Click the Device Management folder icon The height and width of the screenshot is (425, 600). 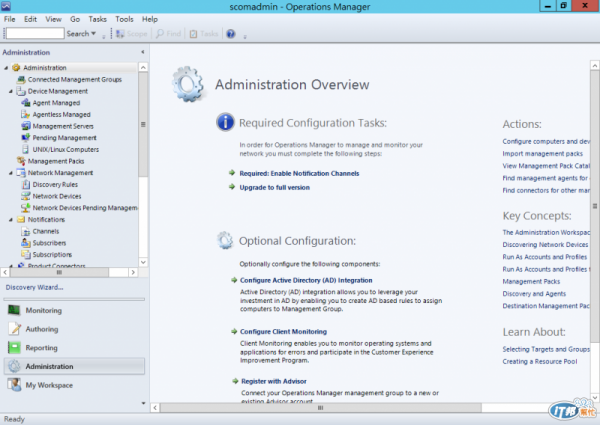pyautogui.click(x=21, y=91)
